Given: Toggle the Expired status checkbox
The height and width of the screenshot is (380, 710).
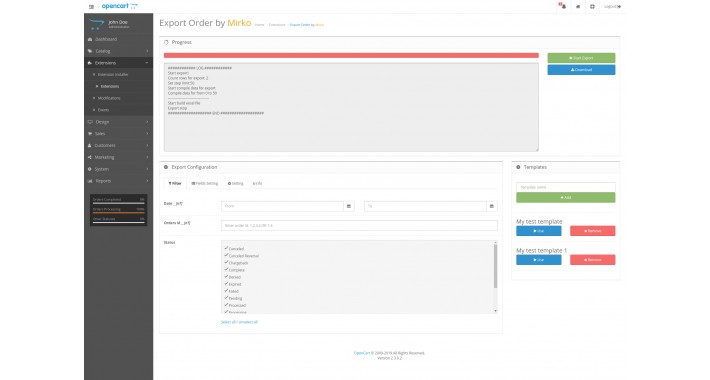Looking at the screenshot, I should [226, 284].
